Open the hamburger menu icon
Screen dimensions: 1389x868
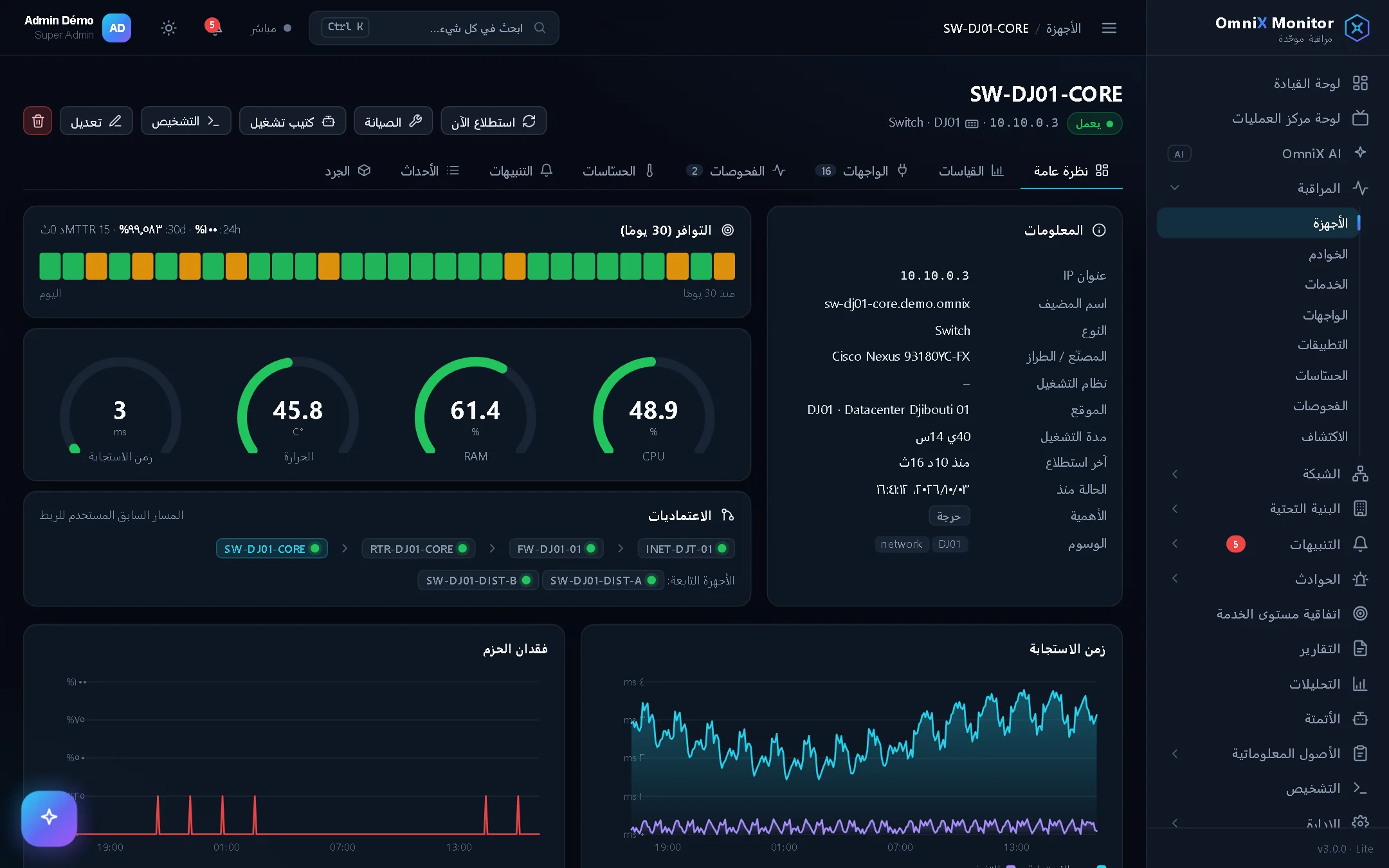coord(1109,28)
